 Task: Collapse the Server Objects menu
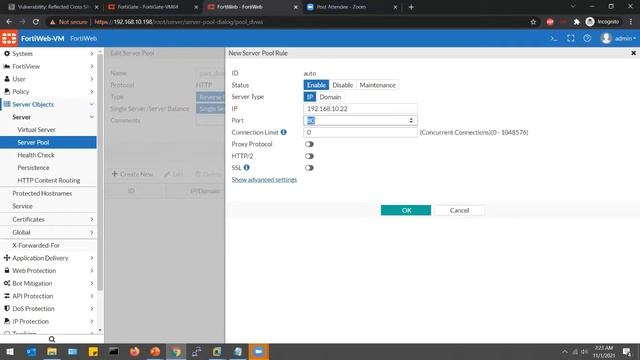pos(48,104)
